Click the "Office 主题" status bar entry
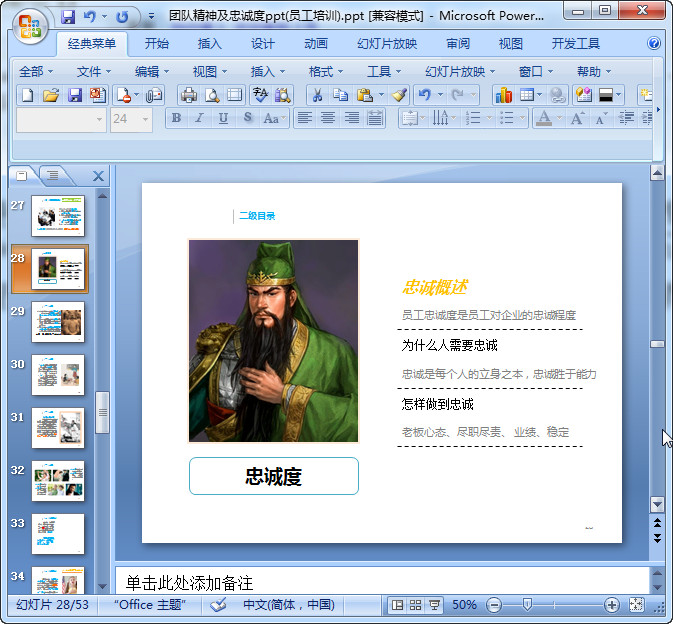Screen dimensions: 673x624 [150, 605]
